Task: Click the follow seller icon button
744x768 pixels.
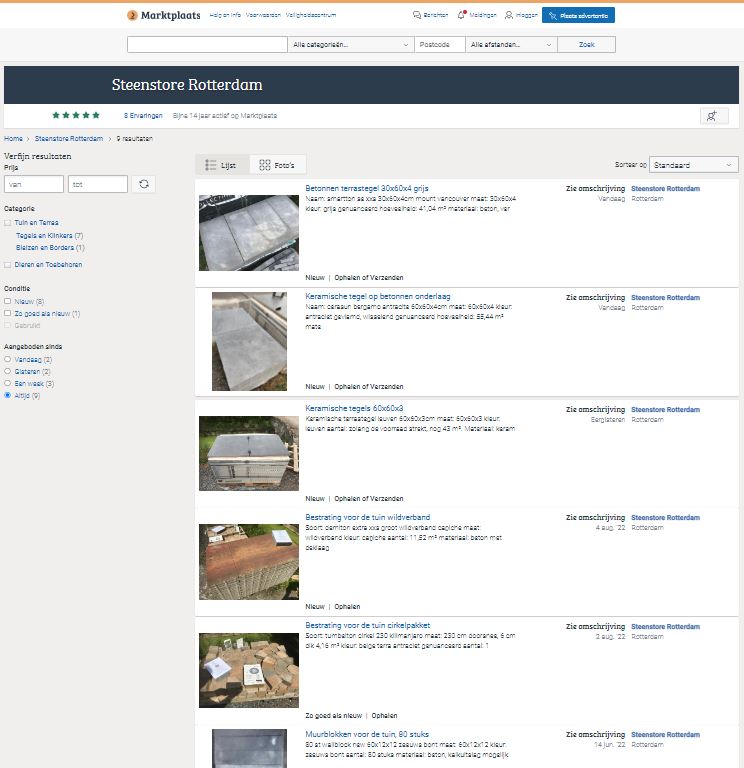Action: coord(714,116)
